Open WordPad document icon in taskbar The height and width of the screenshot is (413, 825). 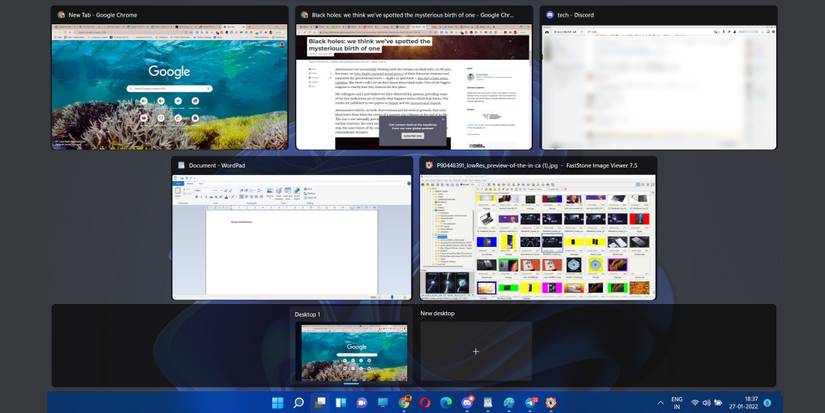(x=488, y=403)
